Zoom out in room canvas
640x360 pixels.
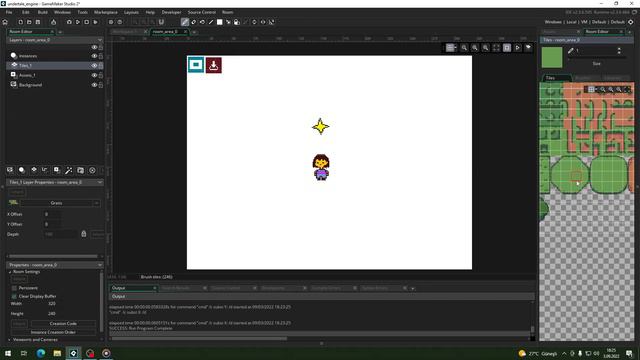click(464, 48)
